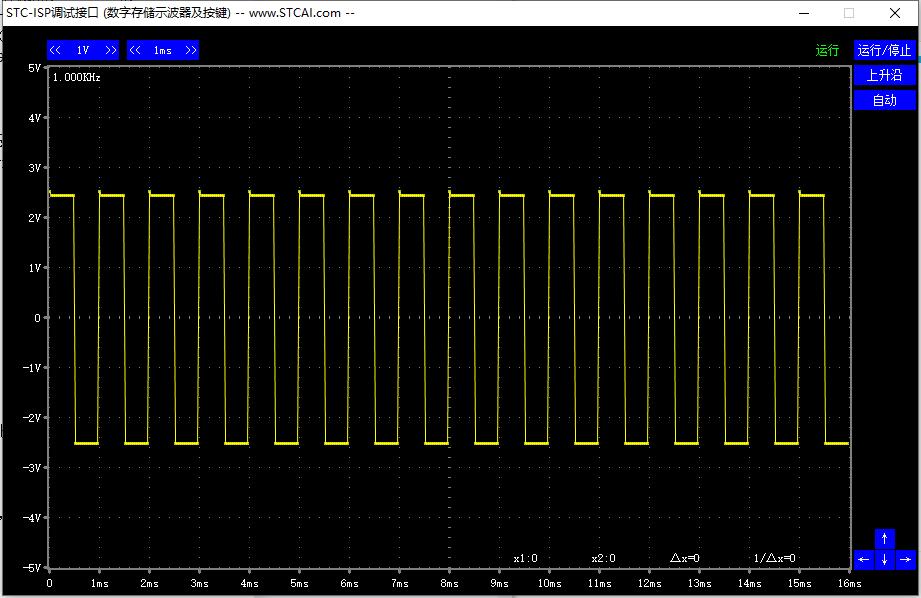
Task: Click the x1:0 cursor readout
Action: tap(525, 558)
